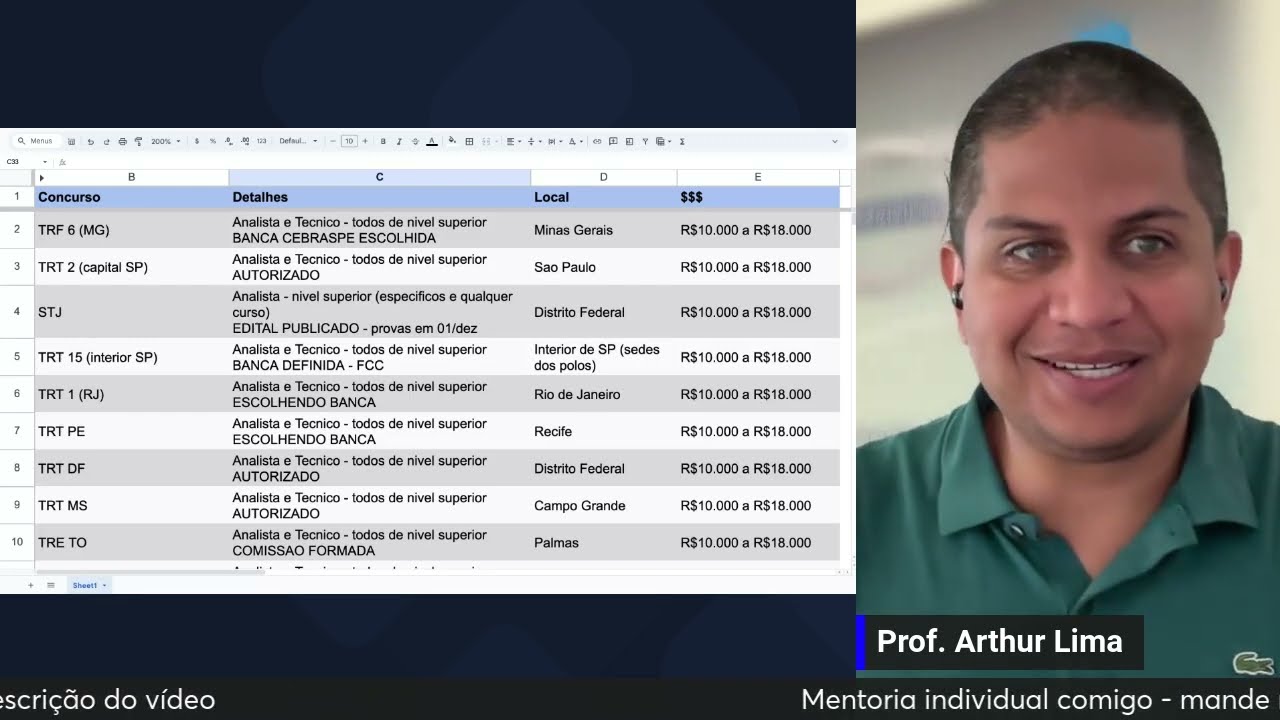1280x720 pixels.
Task: Click the redo arrow icon
Action: point(106,142)
